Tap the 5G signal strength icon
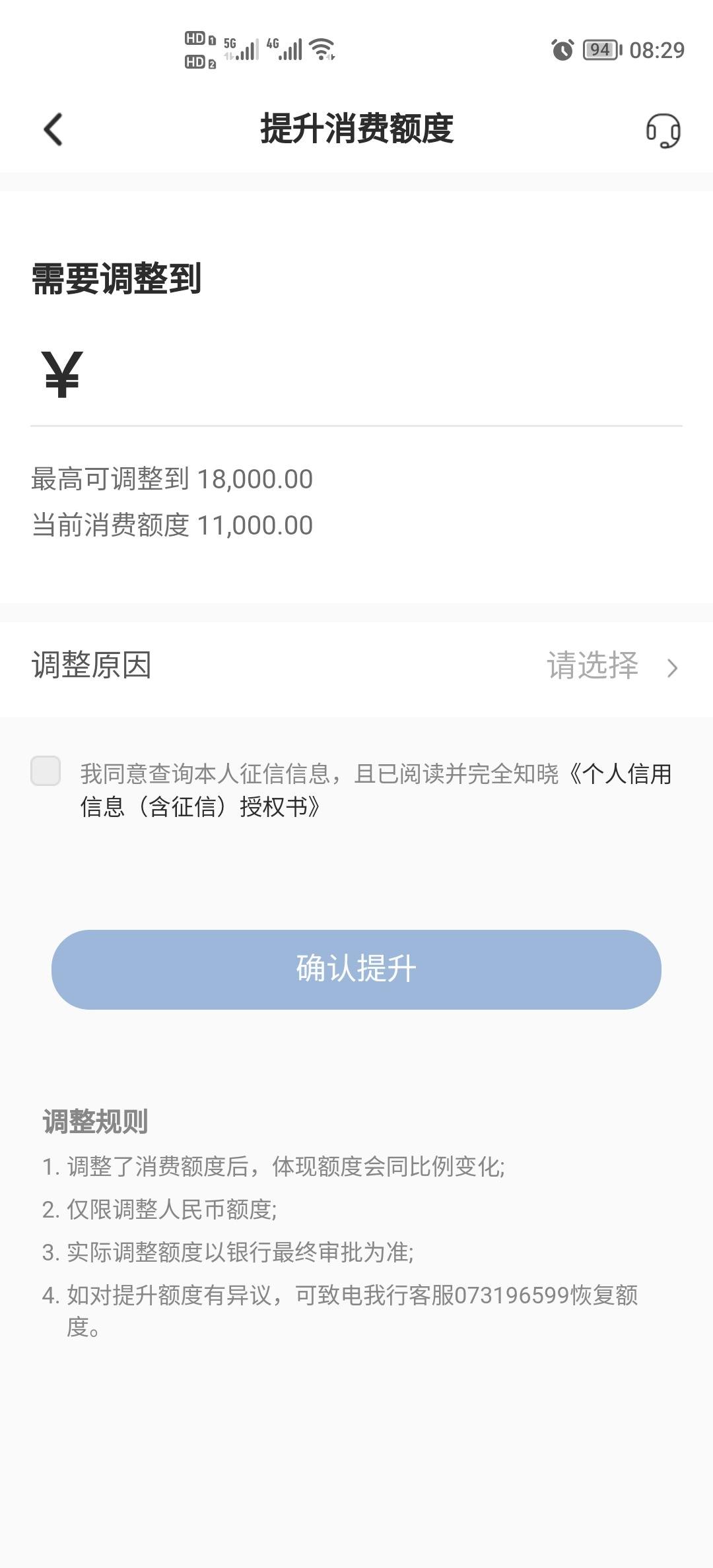Viewport: 713px width, 1568px height. [241, 49]
